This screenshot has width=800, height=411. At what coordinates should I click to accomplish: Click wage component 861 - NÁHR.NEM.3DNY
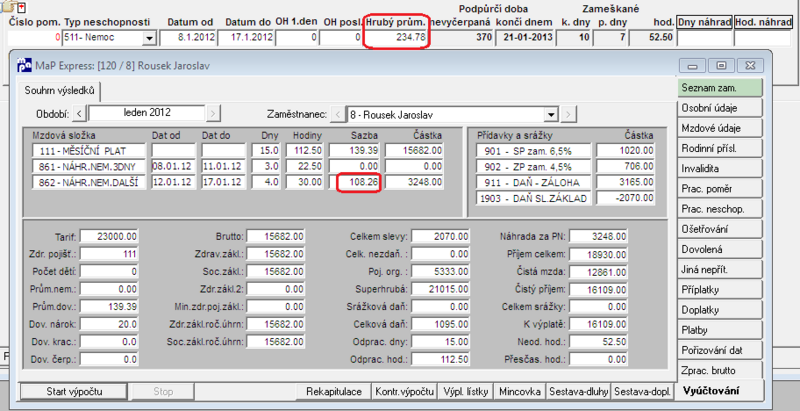pyautogui.click(x=89, y=167)
